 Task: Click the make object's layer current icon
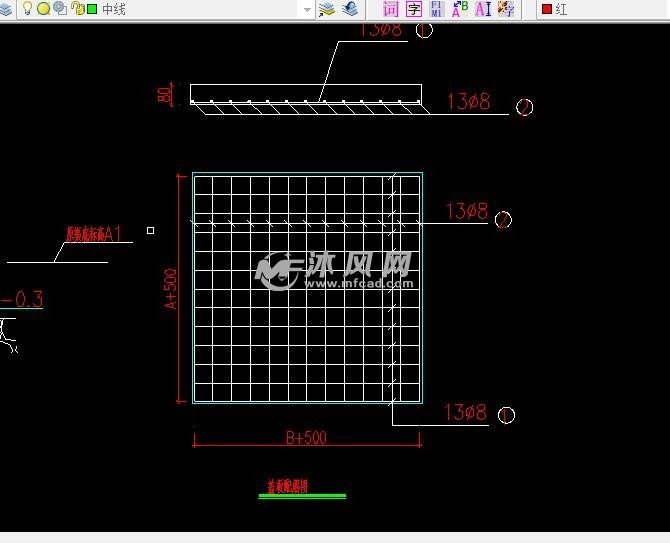click(327, 9)
